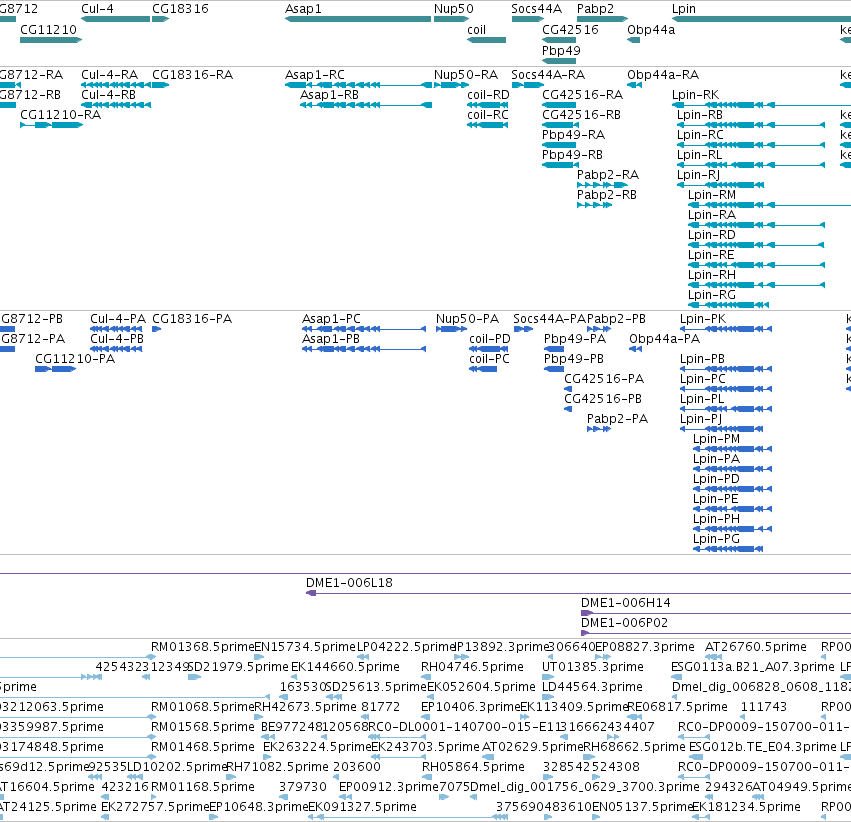Select the Obp44a gene label

point(651,30)
